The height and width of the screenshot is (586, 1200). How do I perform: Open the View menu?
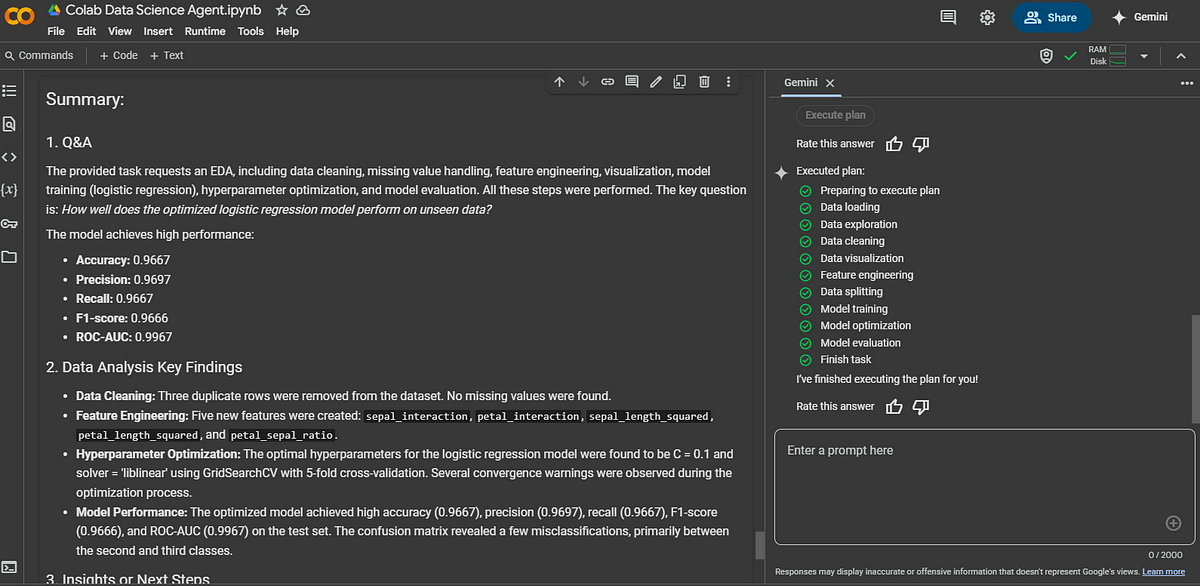tap(119, 31)
